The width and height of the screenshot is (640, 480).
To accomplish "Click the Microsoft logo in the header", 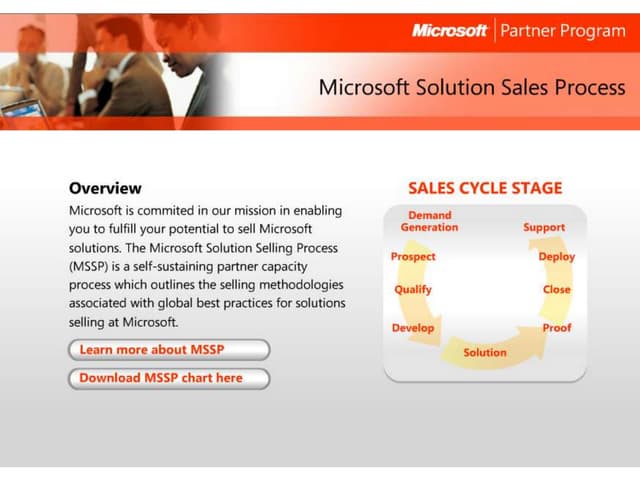I will (x=449, y=31).
